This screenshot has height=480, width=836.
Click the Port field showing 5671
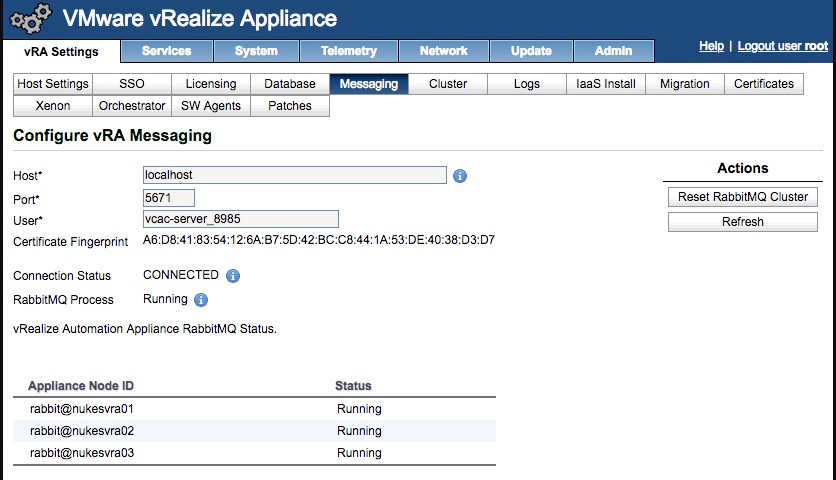tap(169, 198)
